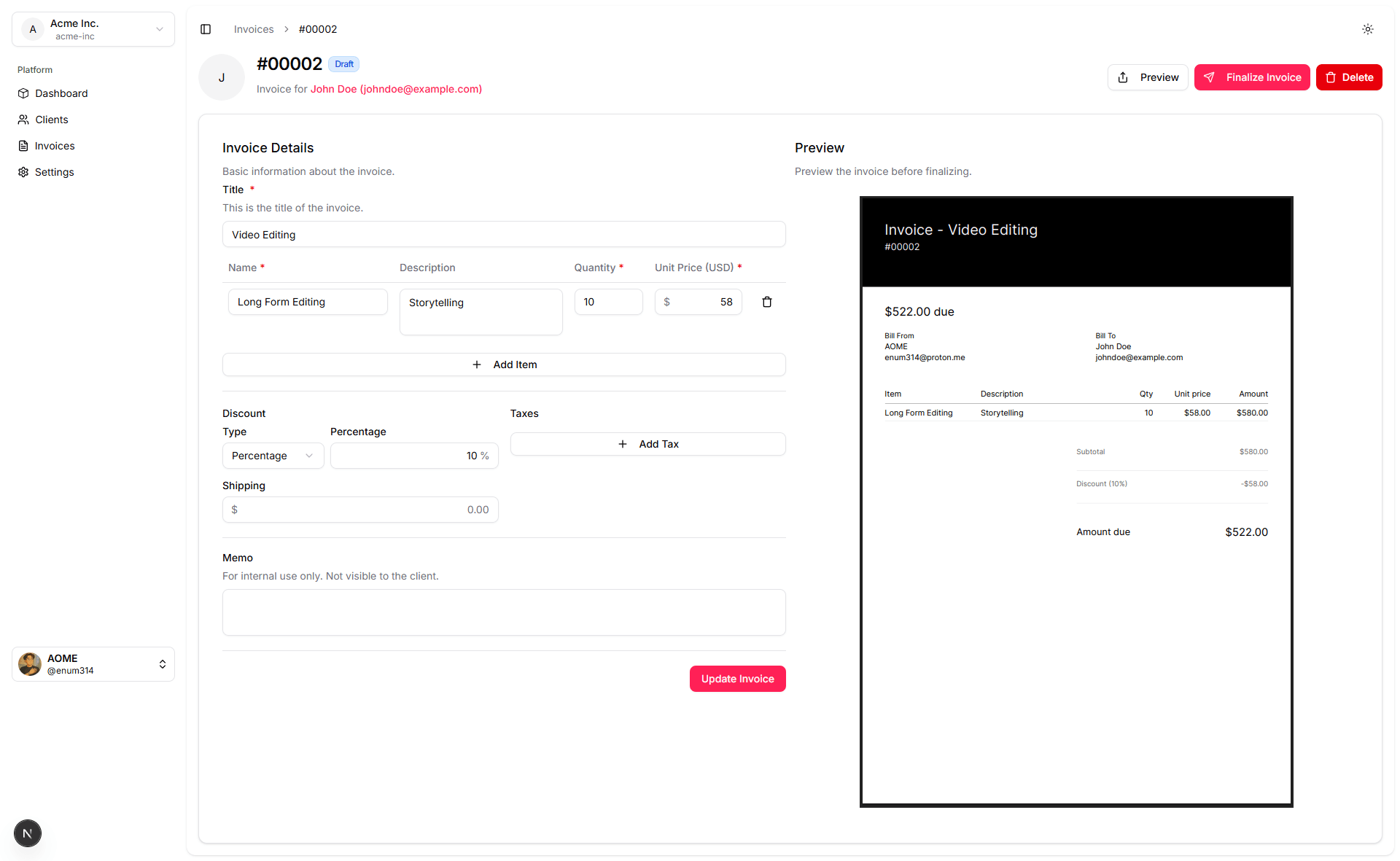This screenshot has height=861, width=1400.
Task: Open the N dev tools badge
Action: click(x=28, y=833)
